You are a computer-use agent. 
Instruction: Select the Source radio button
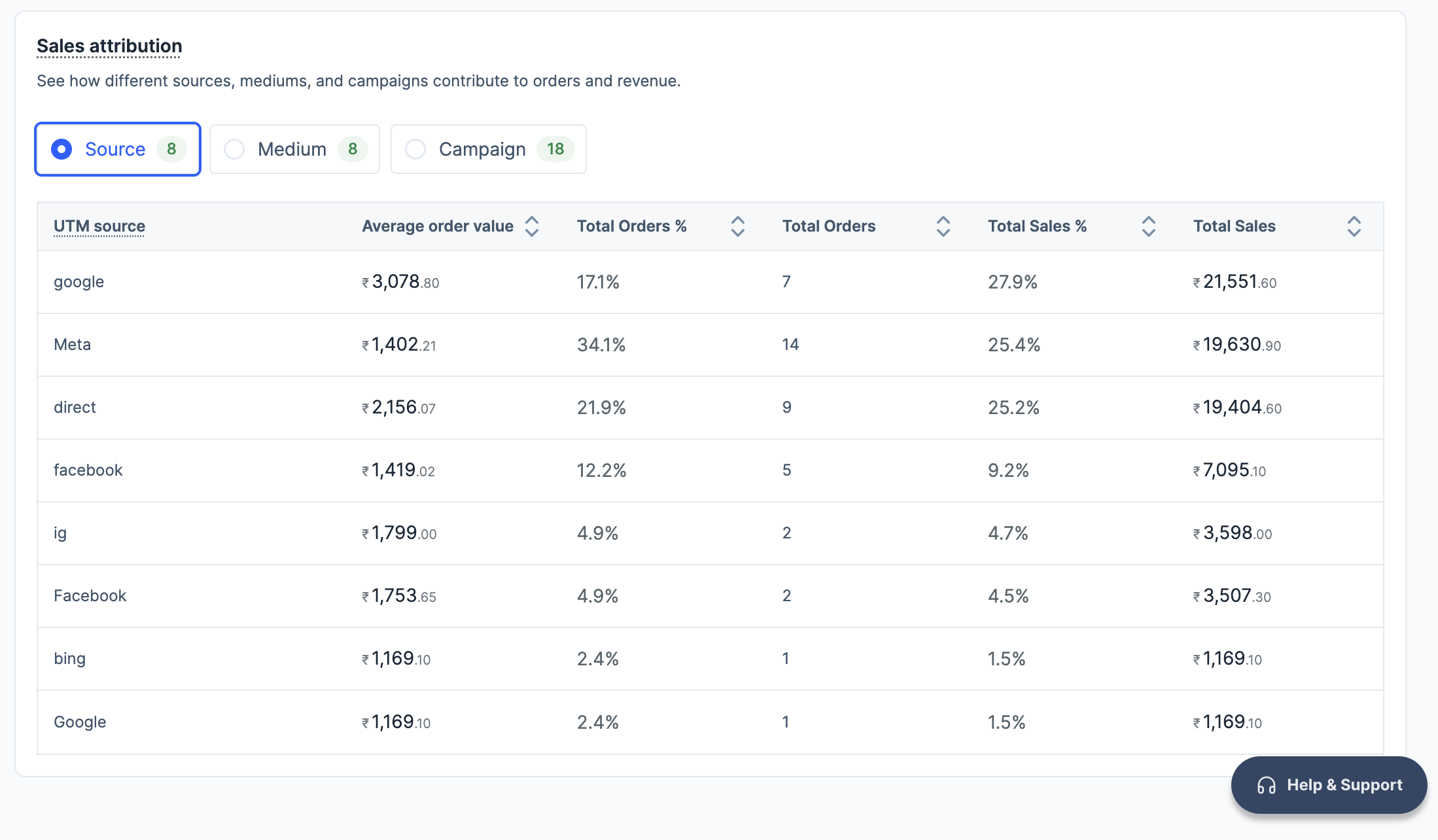[x=61, y=149]
